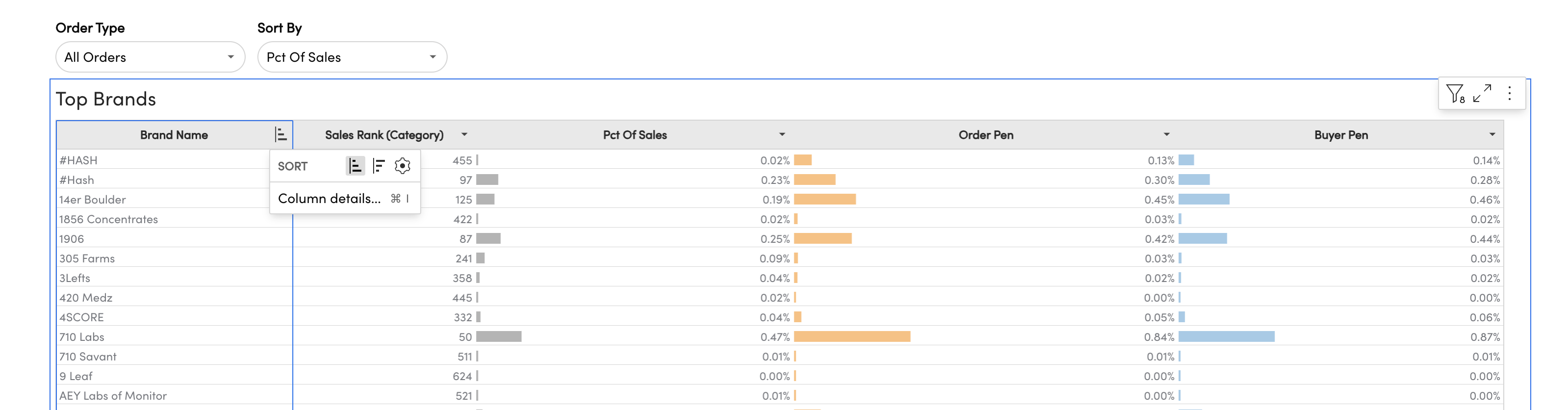Open Buyer Pen column dropdown arrow
This screenshot has width=1568, height=410.
(1492, 135)
